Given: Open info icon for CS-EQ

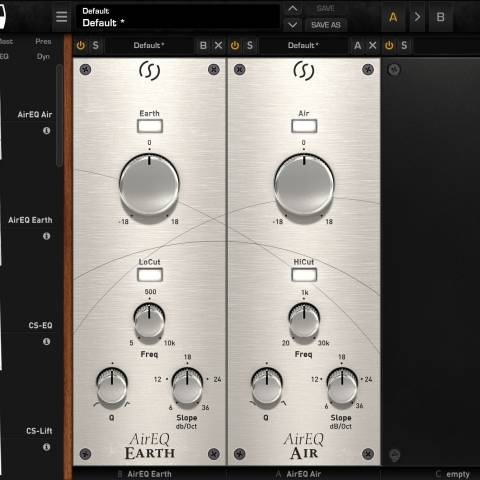Looking at the screenshot, I should [47, 342].
